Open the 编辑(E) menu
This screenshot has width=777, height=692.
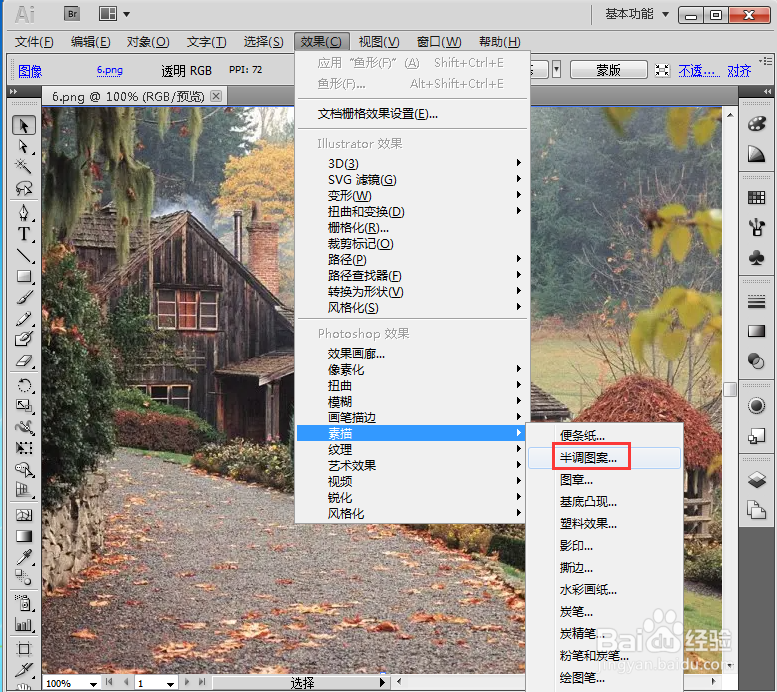pyautogui.click(x=90, y=42)
